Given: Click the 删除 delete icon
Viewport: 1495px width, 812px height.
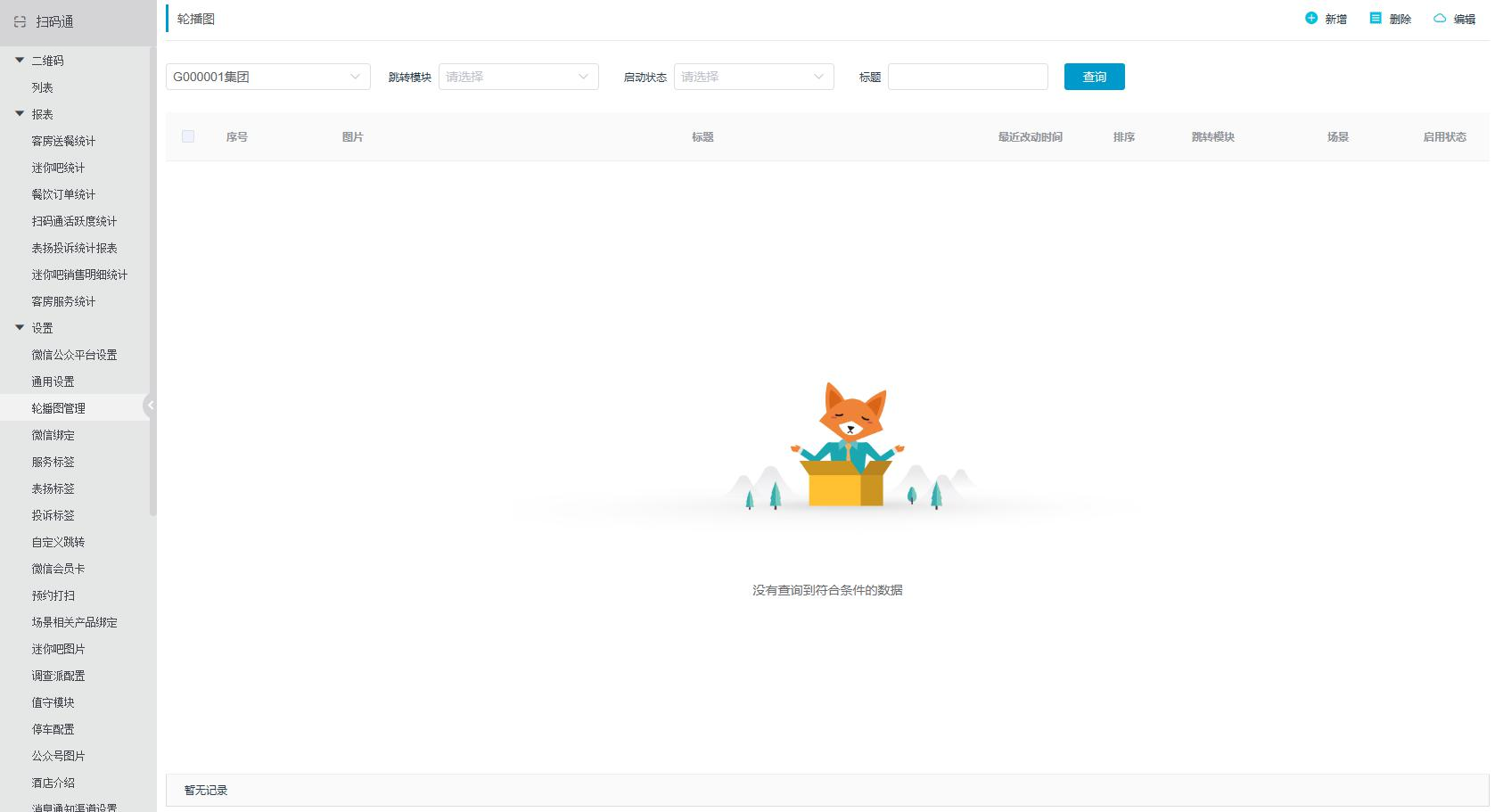Looking at the screenshot, I should click(x=1376, y=19).
